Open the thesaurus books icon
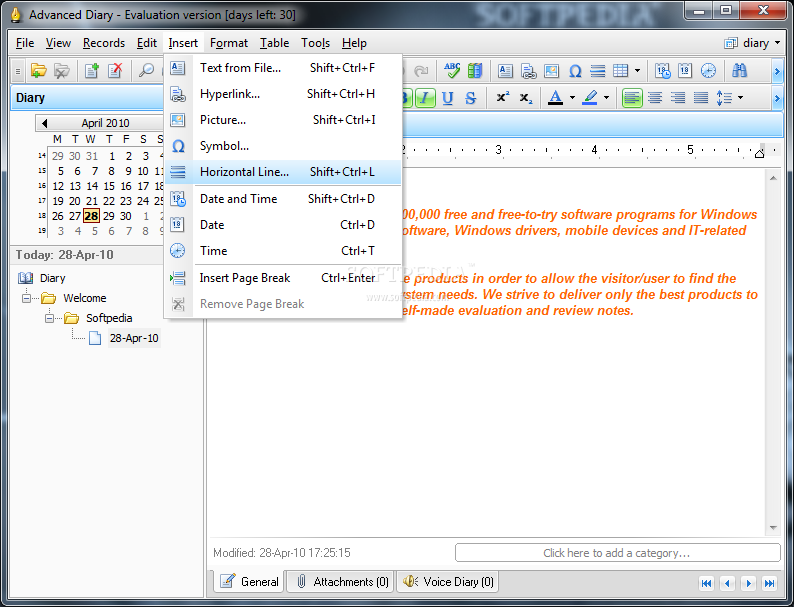Image resolution: width=794 pixels, height=607 pixels. (x=475, y=71)
